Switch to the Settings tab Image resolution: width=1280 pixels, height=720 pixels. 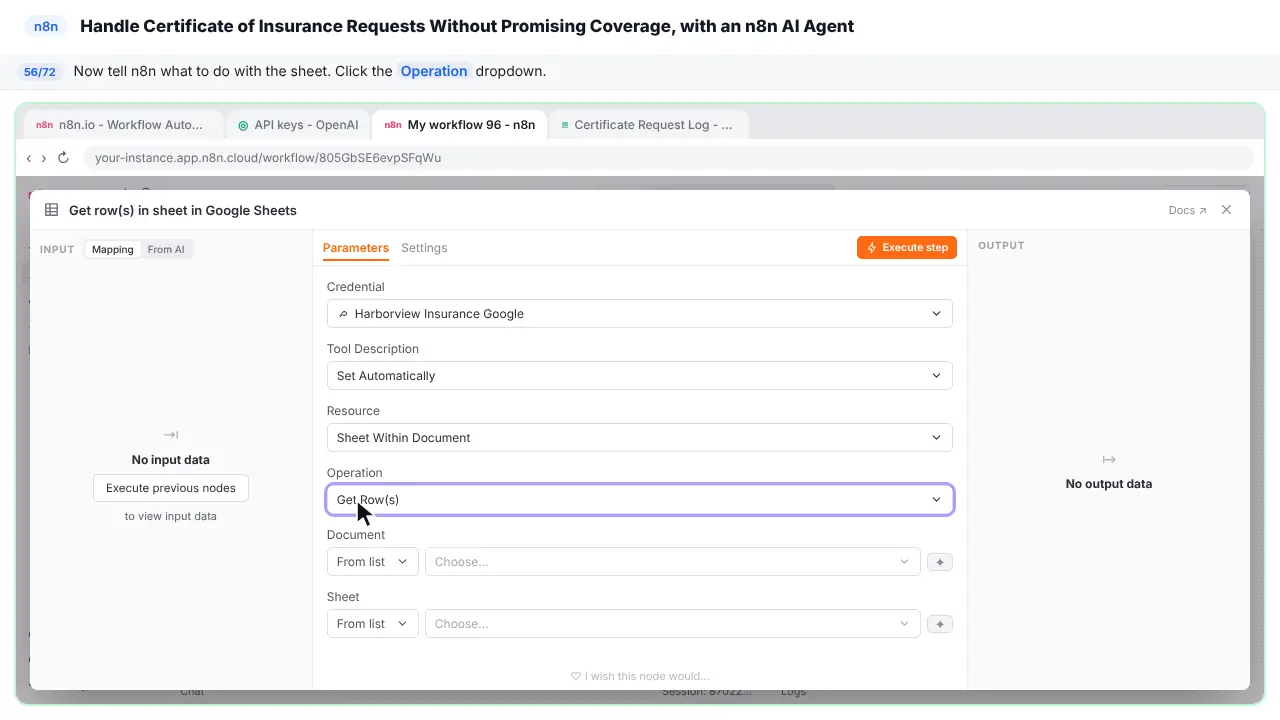424,248
